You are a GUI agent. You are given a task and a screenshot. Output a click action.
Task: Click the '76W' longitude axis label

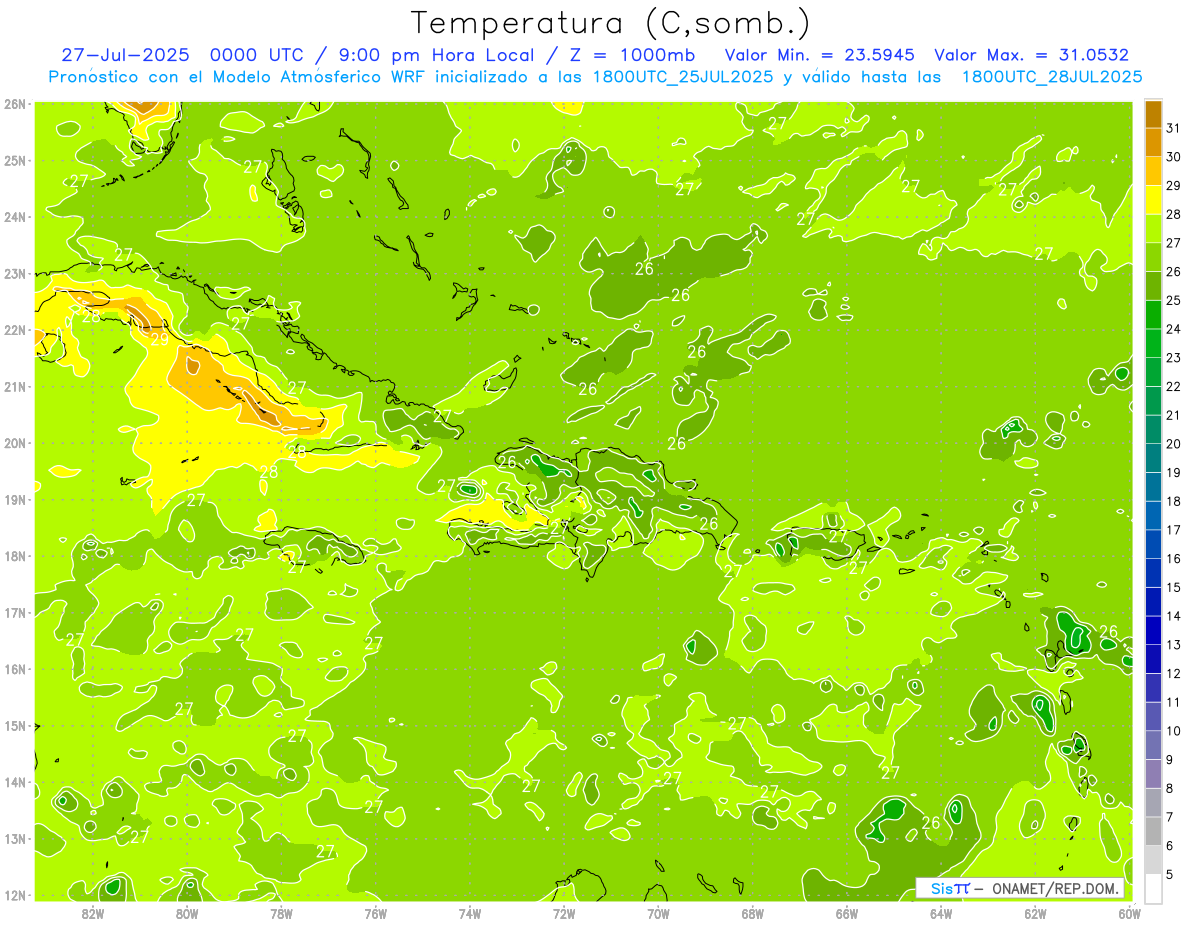tap(375, 913)
